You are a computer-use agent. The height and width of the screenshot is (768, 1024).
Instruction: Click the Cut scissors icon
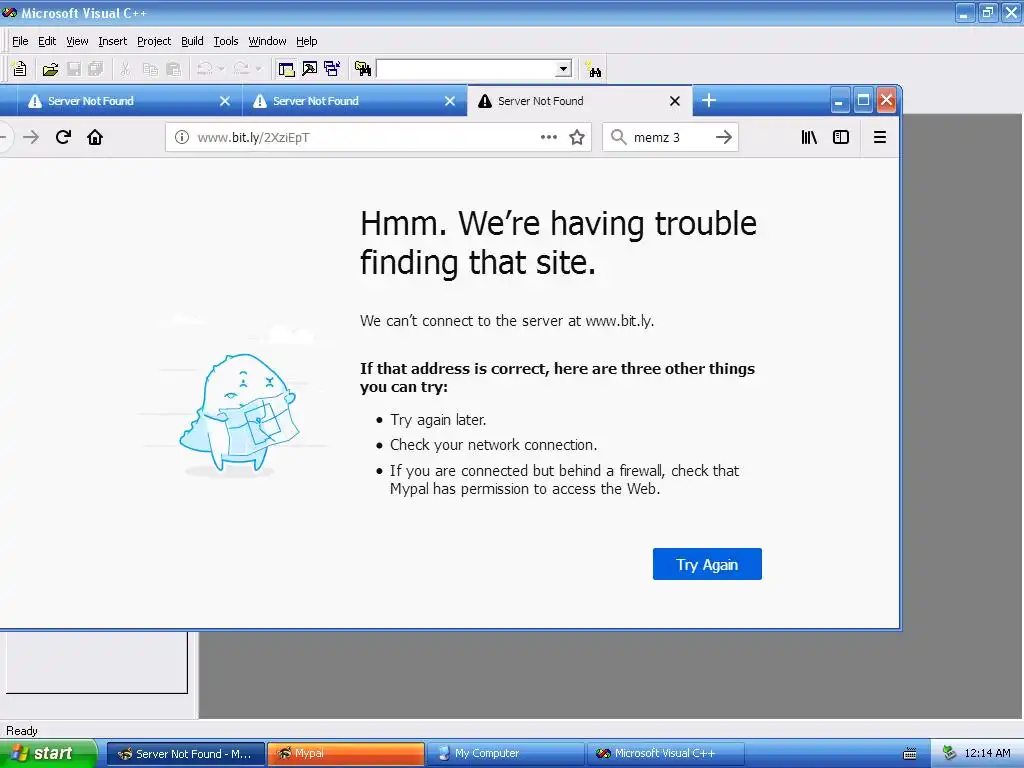(x=125, y=69)
